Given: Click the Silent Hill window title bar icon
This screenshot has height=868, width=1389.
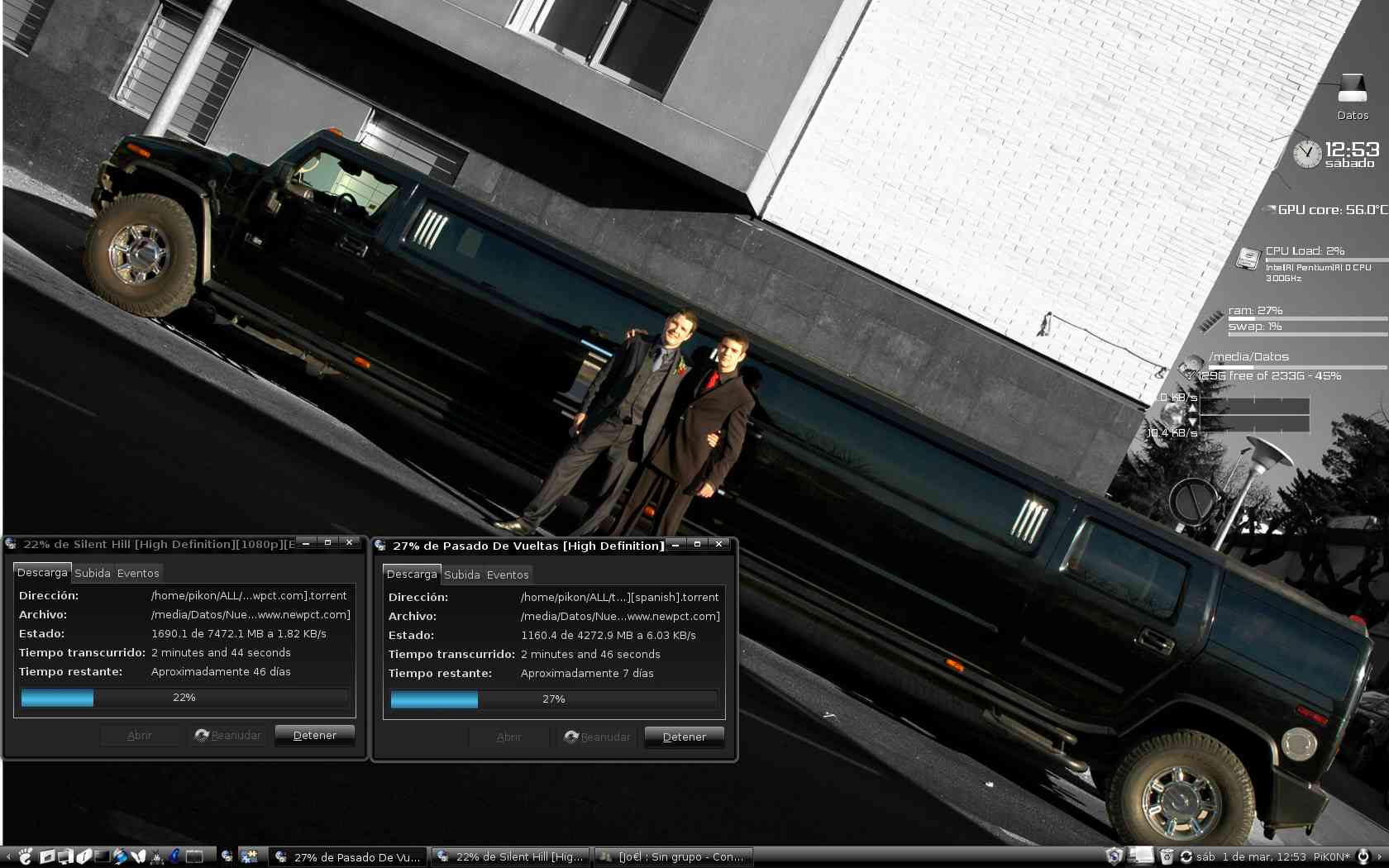Looking at the screenshot, I should click(11, 544).
